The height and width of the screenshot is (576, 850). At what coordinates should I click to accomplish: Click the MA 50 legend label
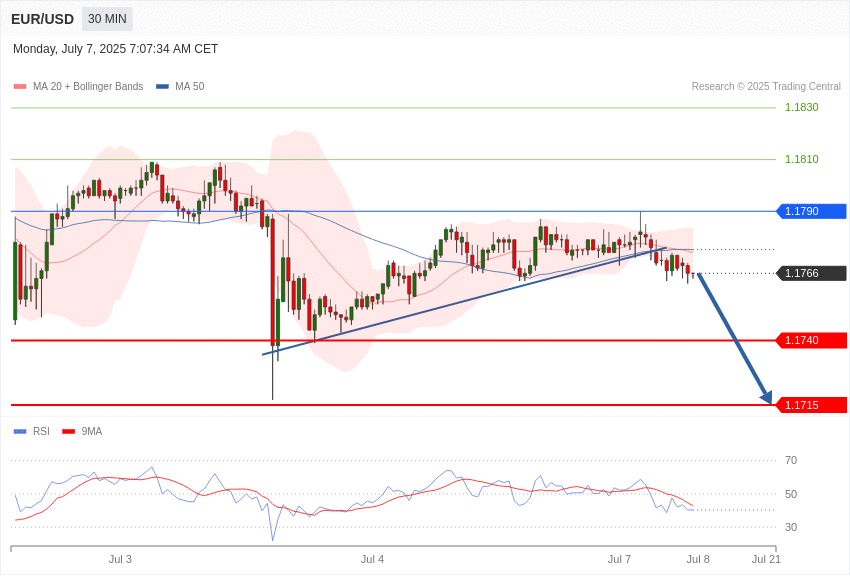coord(190,87)
